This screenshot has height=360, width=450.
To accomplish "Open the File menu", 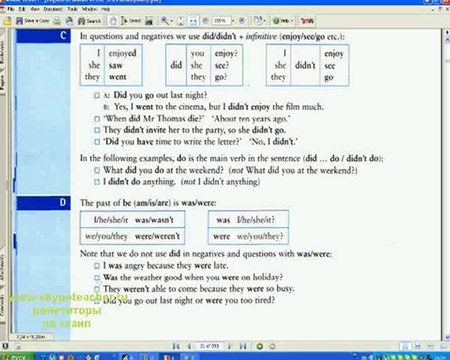I will [10, 9].
